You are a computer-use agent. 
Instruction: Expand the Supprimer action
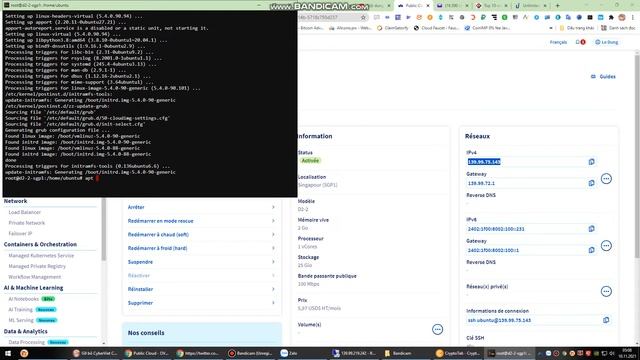pos(201,303)
